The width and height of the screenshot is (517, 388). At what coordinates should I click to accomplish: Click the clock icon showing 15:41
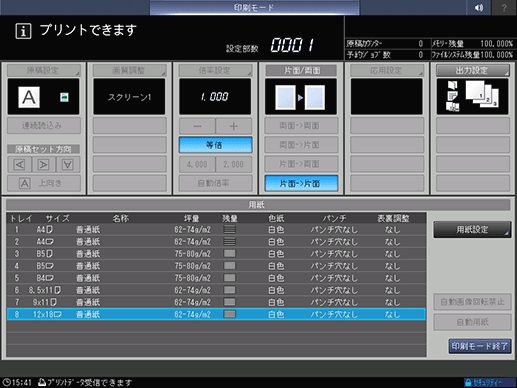(x=6, y=382)
